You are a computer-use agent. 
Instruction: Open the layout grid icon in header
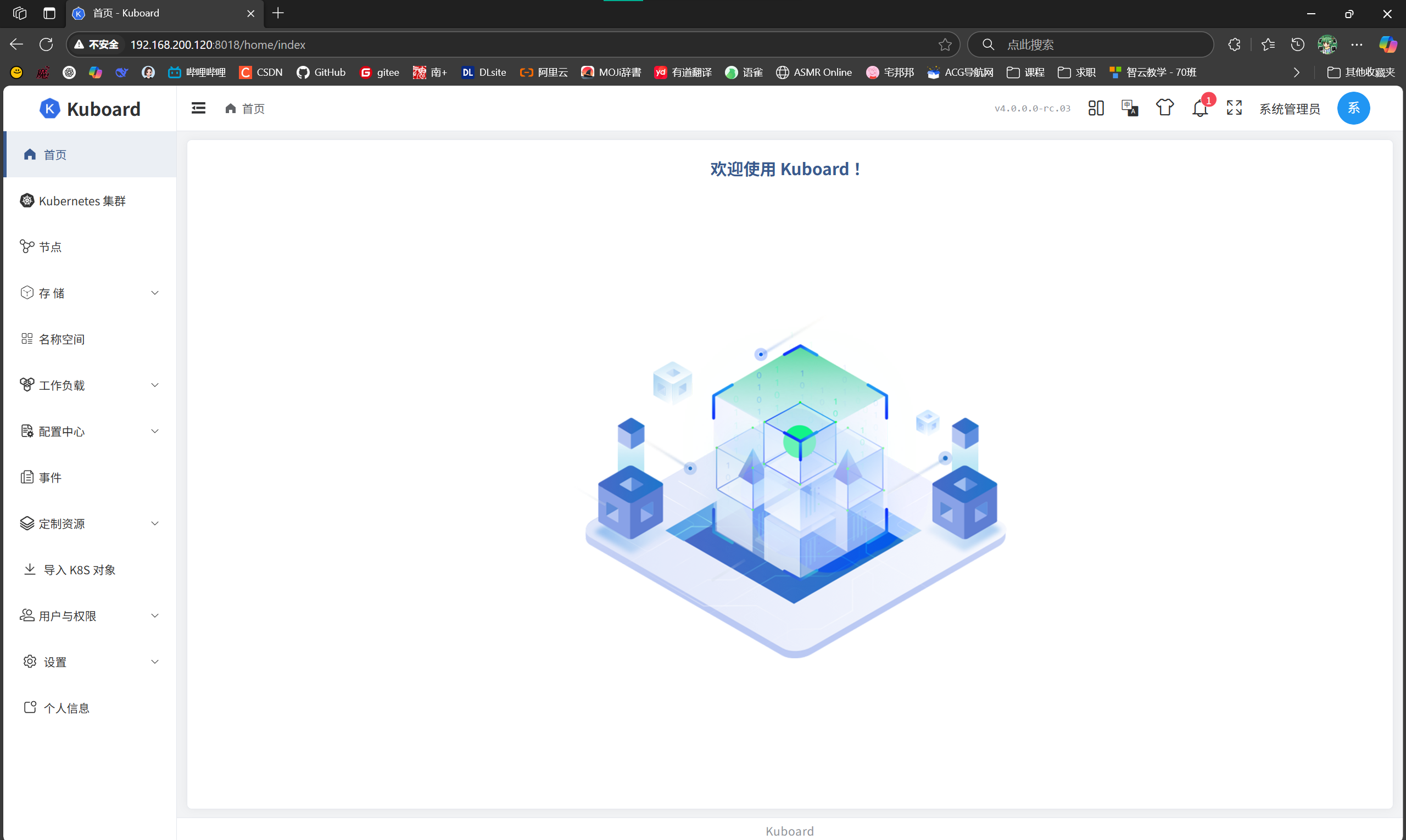pos(1096,108)
